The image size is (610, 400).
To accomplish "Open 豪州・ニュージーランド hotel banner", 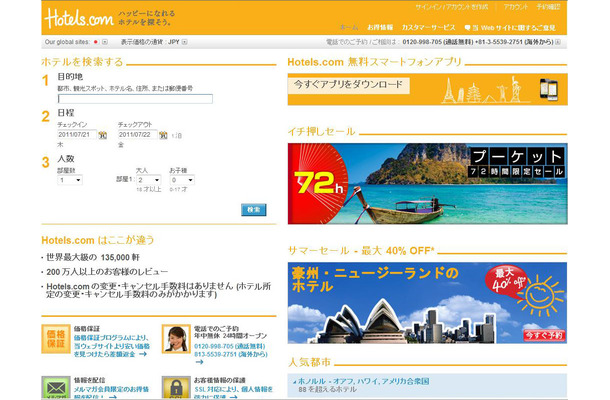I will 428,303.
